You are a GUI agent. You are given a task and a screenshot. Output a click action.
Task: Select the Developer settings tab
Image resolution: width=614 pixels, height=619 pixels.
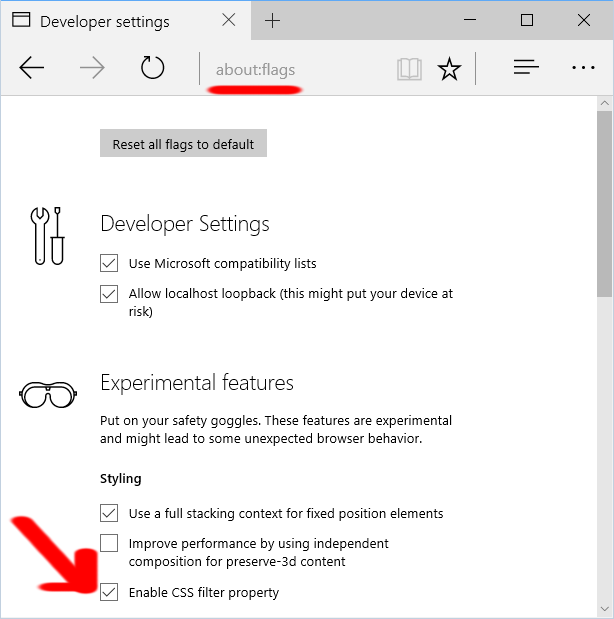pos(126,21)
